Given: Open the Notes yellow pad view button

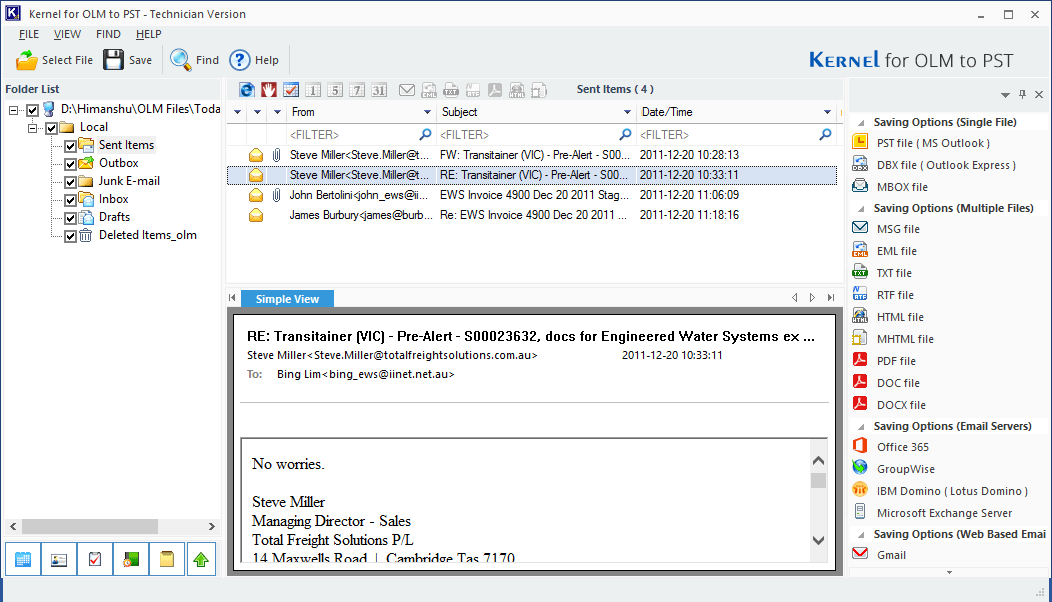Looking at the screenshot, I should [166, 559].
